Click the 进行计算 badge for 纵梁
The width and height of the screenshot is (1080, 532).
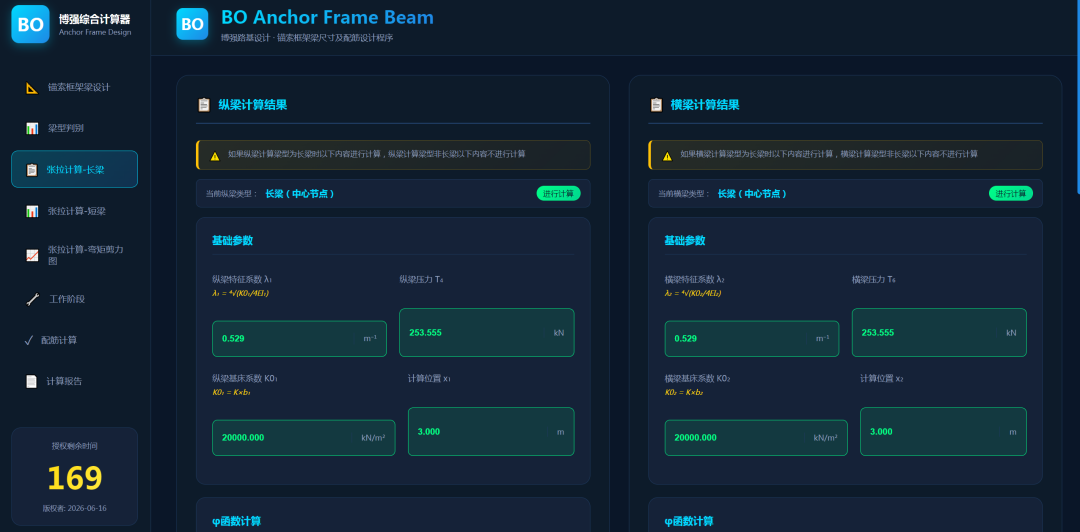tap(559, 194)
